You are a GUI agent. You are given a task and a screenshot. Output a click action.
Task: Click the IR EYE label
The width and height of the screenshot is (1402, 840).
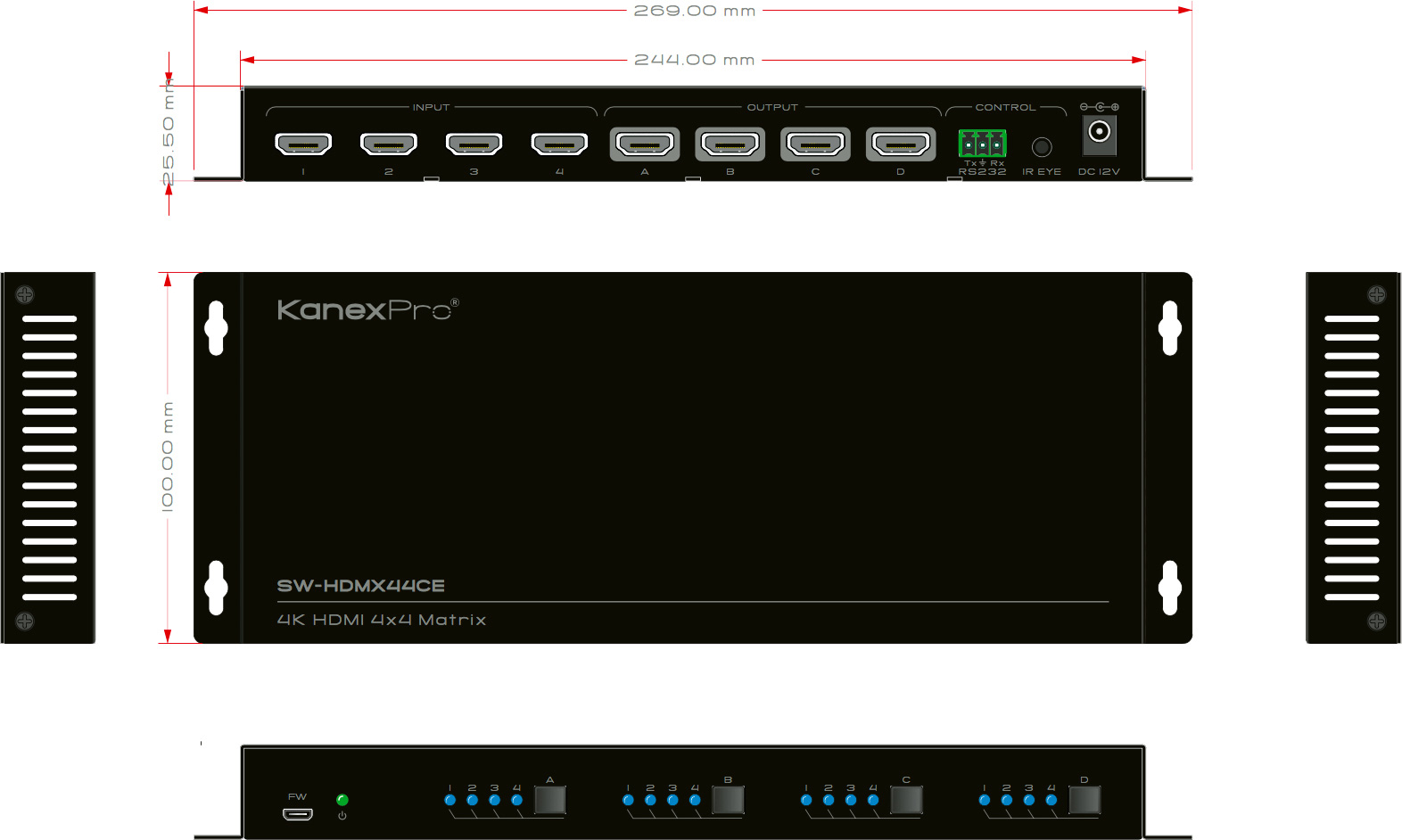coord(1042,171)
